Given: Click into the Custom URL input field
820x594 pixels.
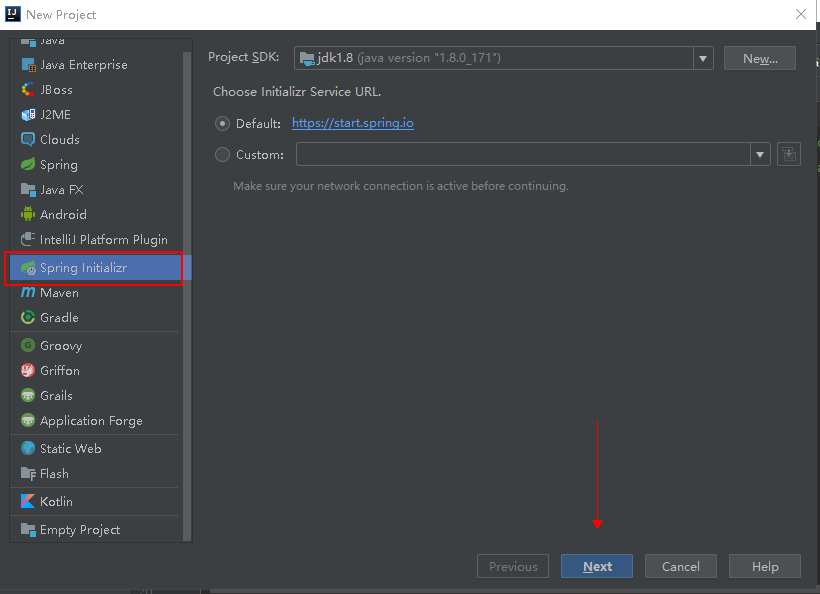Looking at the screenshot, I should [523, 155].
